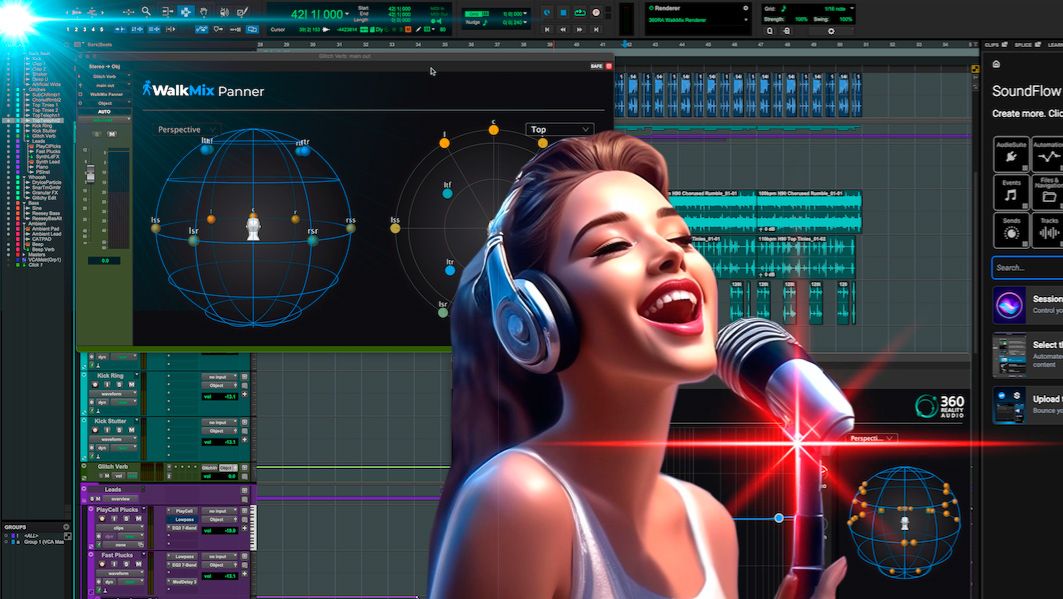Click the transport Record button
This screenshot has height=599, width=1063.
pyautogui.click(x=597, y=12)
